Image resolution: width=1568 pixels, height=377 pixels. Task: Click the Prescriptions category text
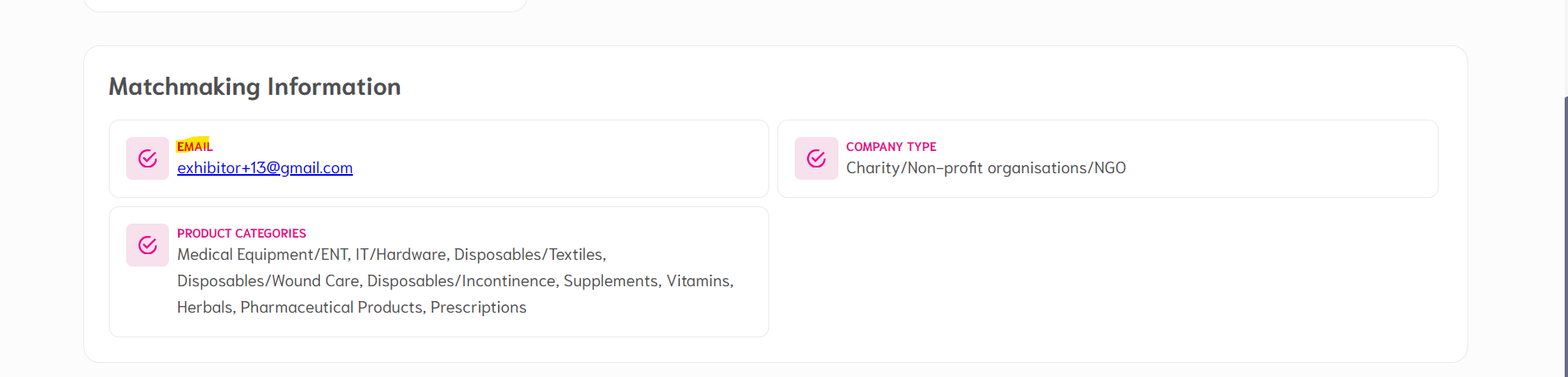point(478,308)
